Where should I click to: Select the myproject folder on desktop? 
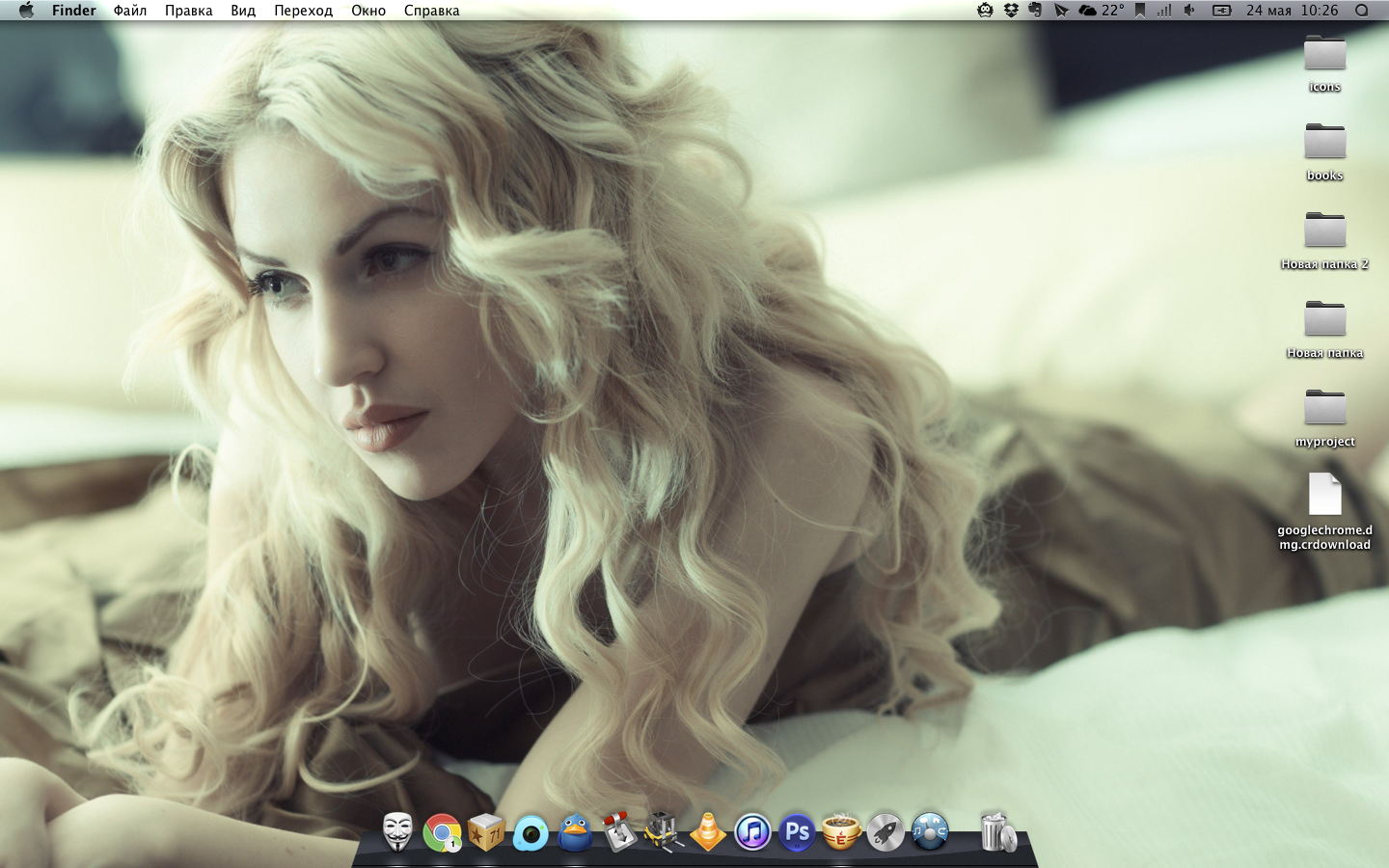[x=1324, y=409]
